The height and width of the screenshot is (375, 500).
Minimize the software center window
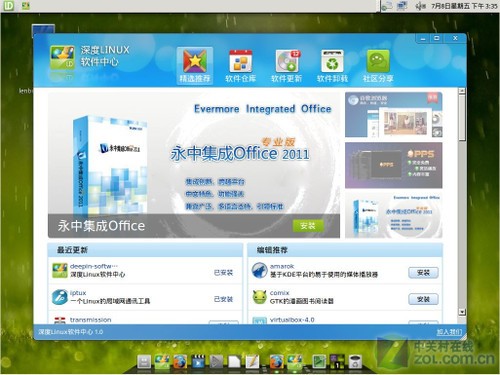pyautogui.click(x=423, y=38)
